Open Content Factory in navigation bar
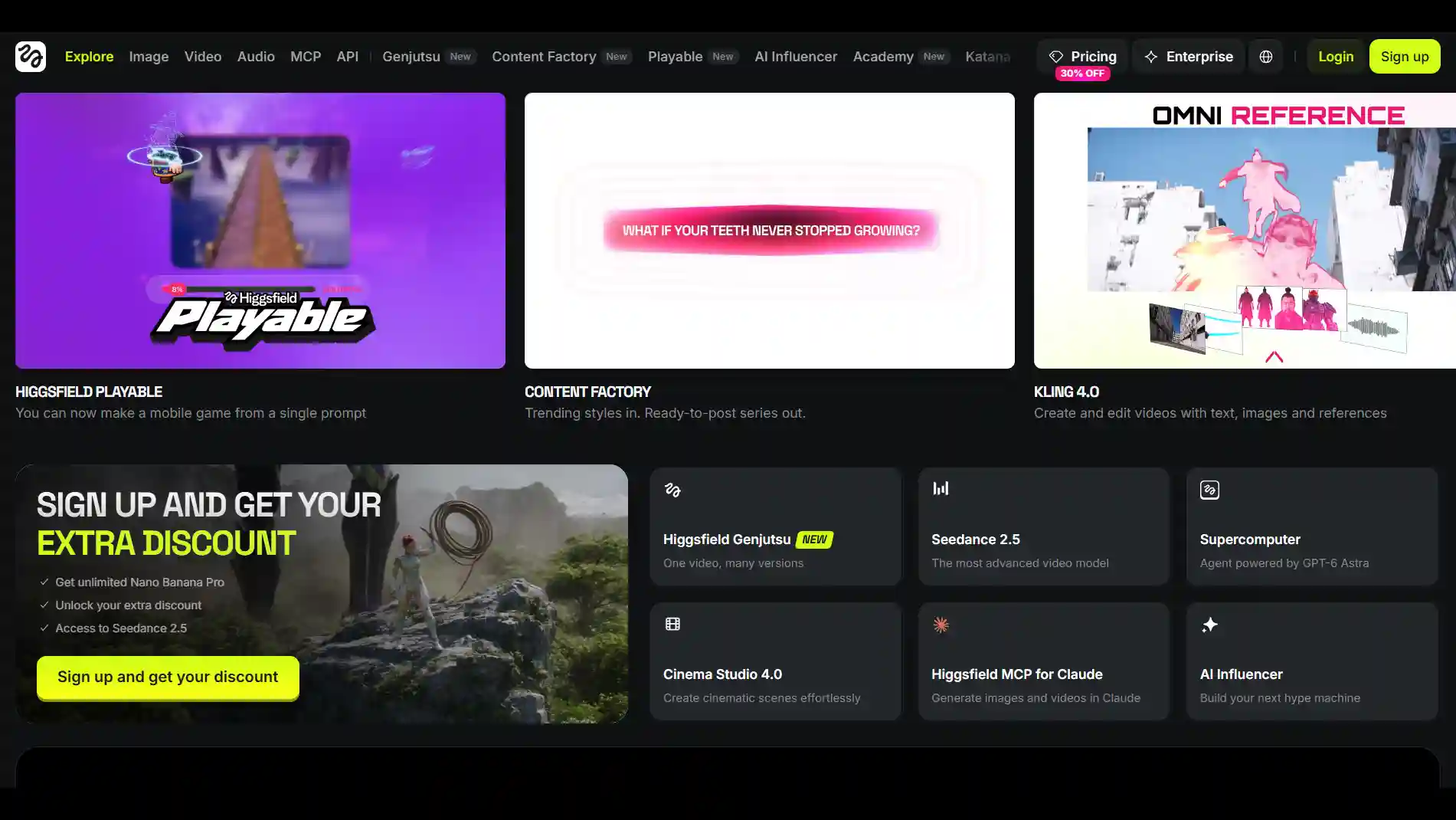Screen dimensions: 1456x820 [x=544, y=57]
